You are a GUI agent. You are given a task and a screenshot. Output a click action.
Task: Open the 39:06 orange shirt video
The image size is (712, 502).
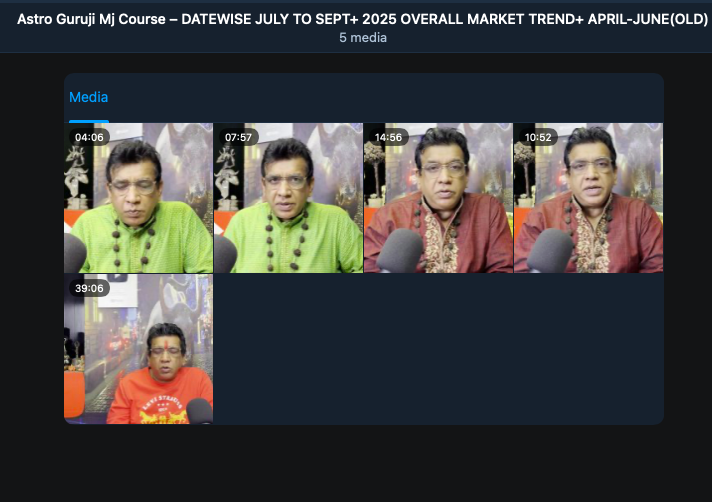[x=138, y=349]
